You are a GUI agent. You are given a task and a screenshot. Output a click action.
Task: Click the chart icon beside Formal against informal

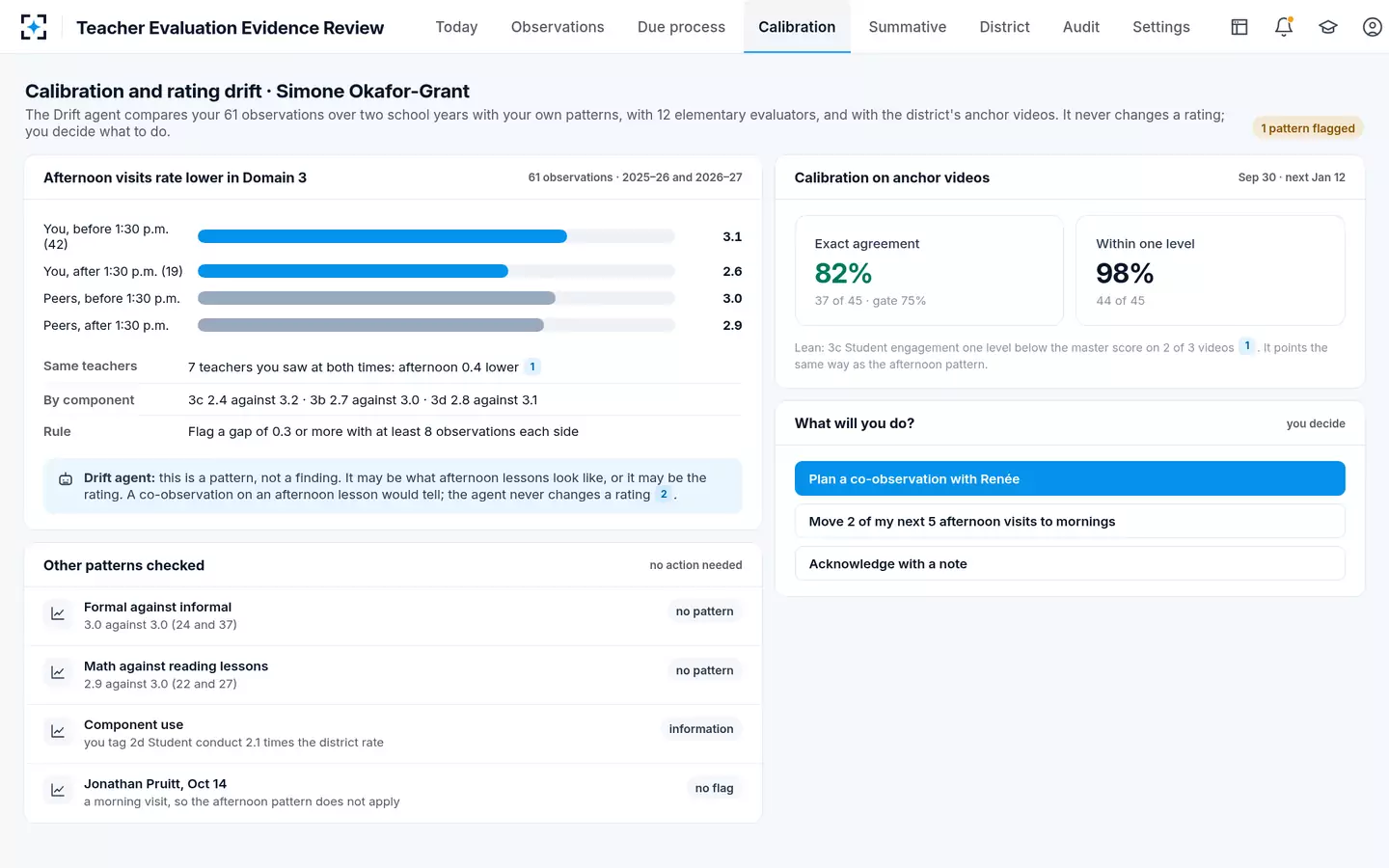(58, 613)
